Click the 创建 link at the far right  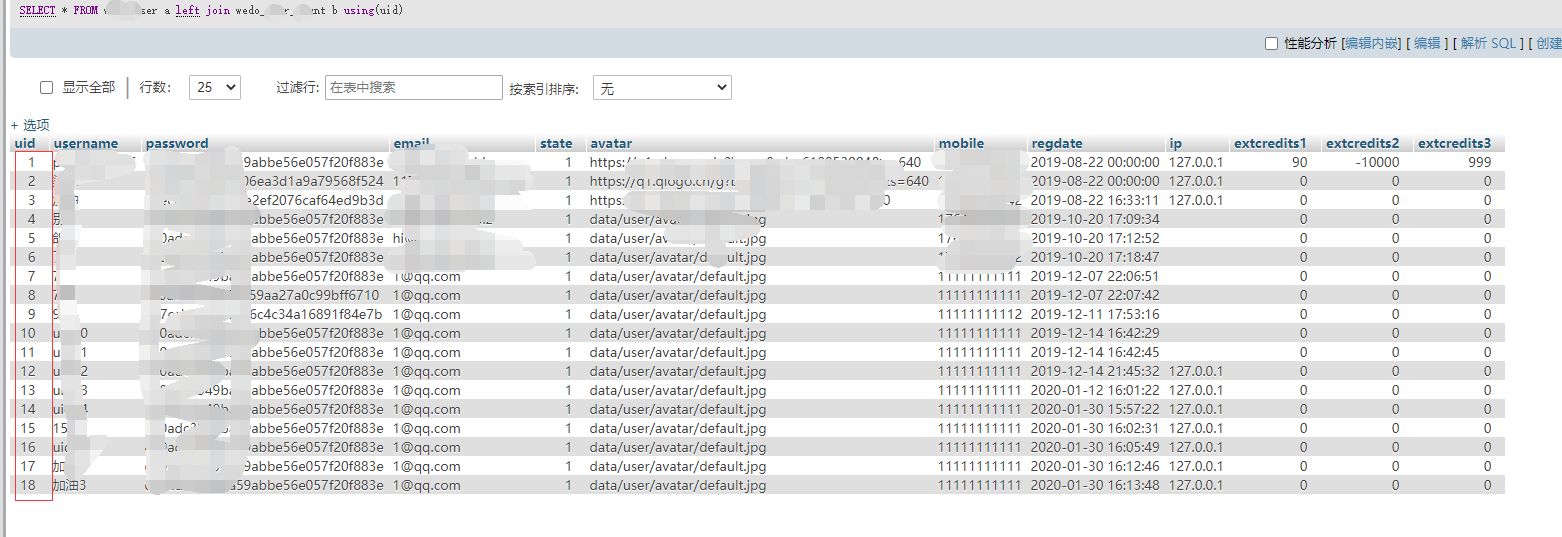click(1548, 43)
